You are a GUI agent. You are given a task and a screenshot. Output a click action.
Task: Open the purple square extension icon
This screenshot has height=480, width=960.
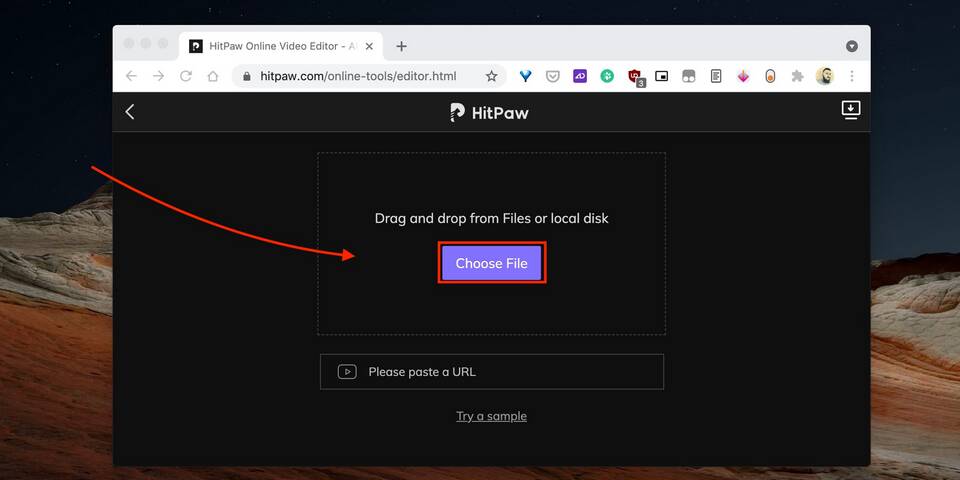pos(580,76)
